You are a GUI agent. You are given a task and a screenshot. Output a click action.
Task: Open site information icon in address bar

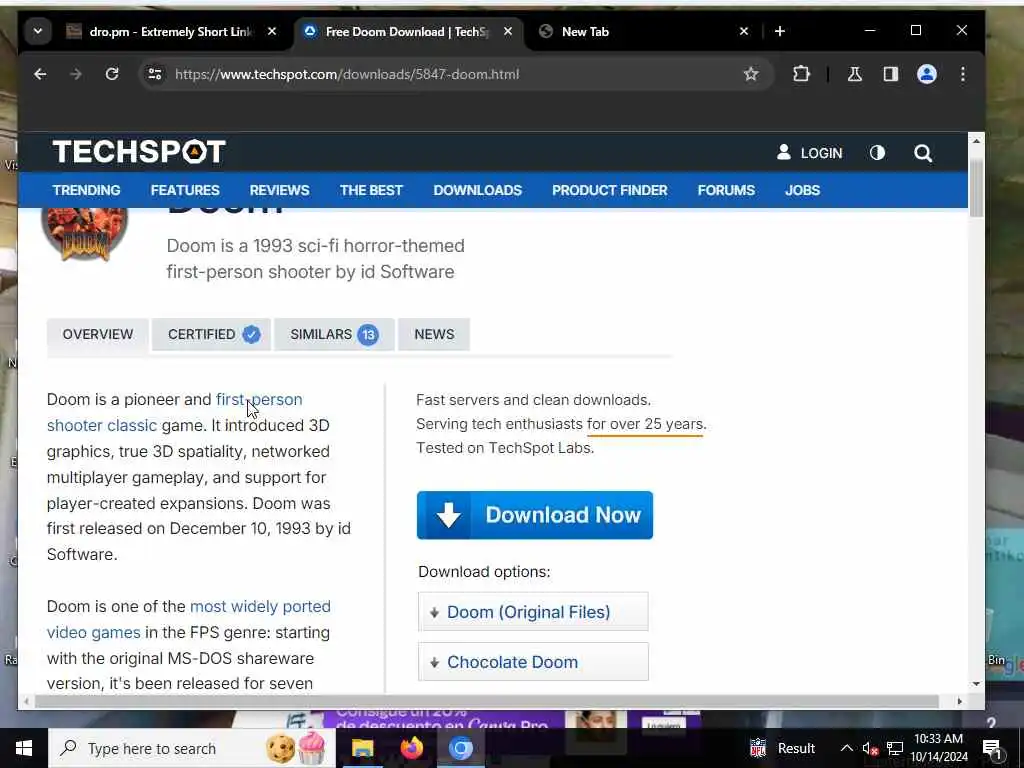155,74
